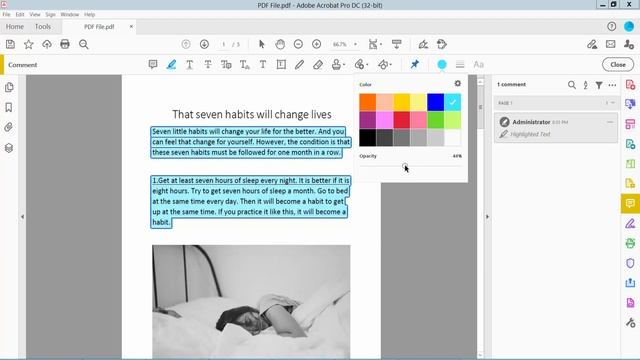Pick the green color swatch

click(436, 120)
